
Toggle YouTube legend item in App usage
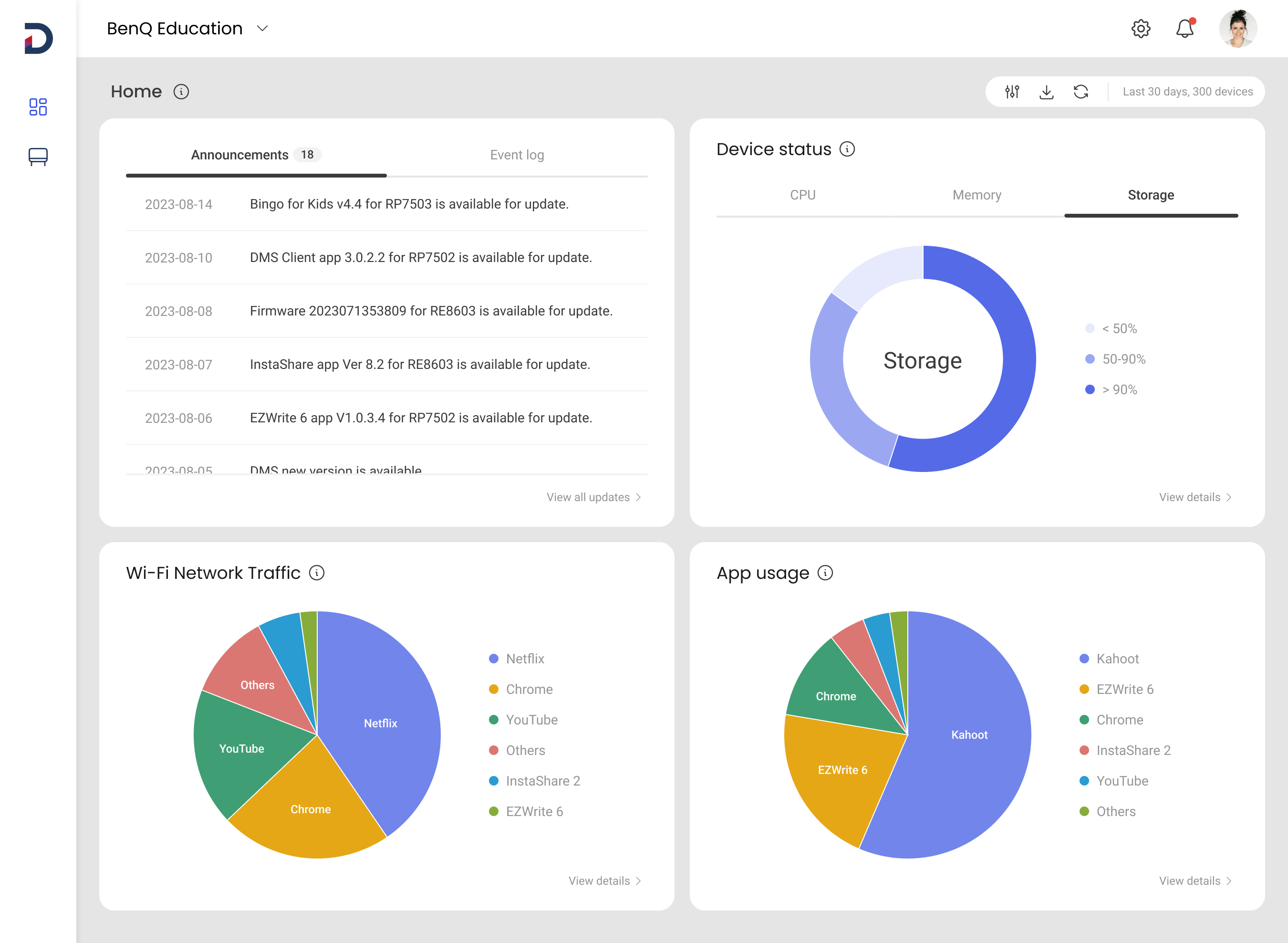(x=1114, y=781)
